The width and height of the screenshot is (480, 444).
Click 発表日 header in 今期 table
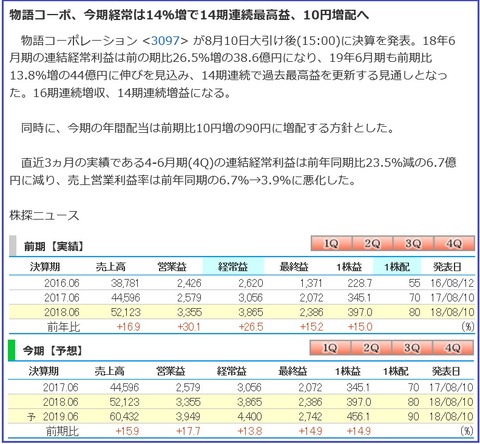(x=446, y=371)
